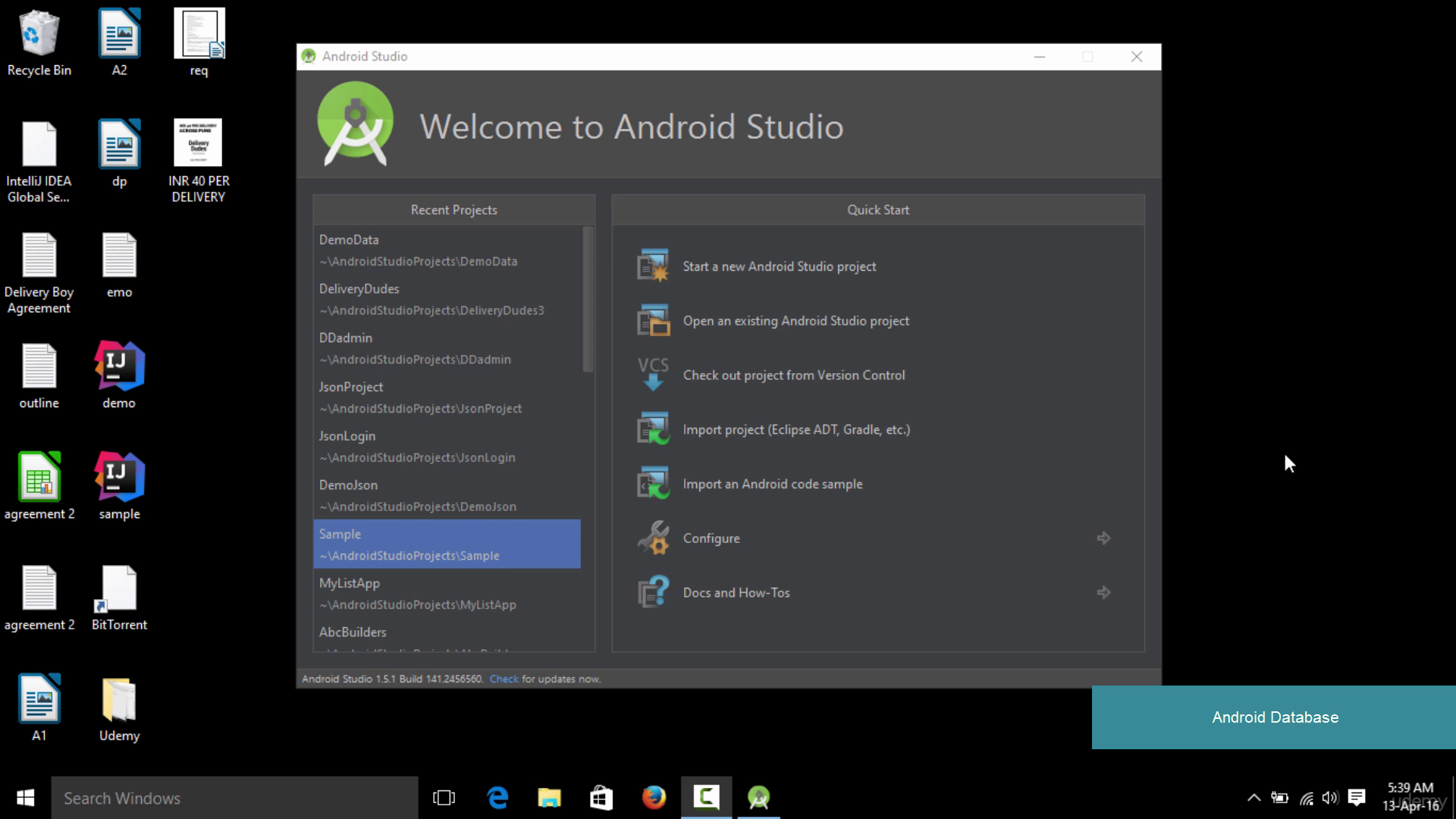This screenshot has width=1456, height=819.
Task: Open the taskbar volume control
Action: (1329, 798)
